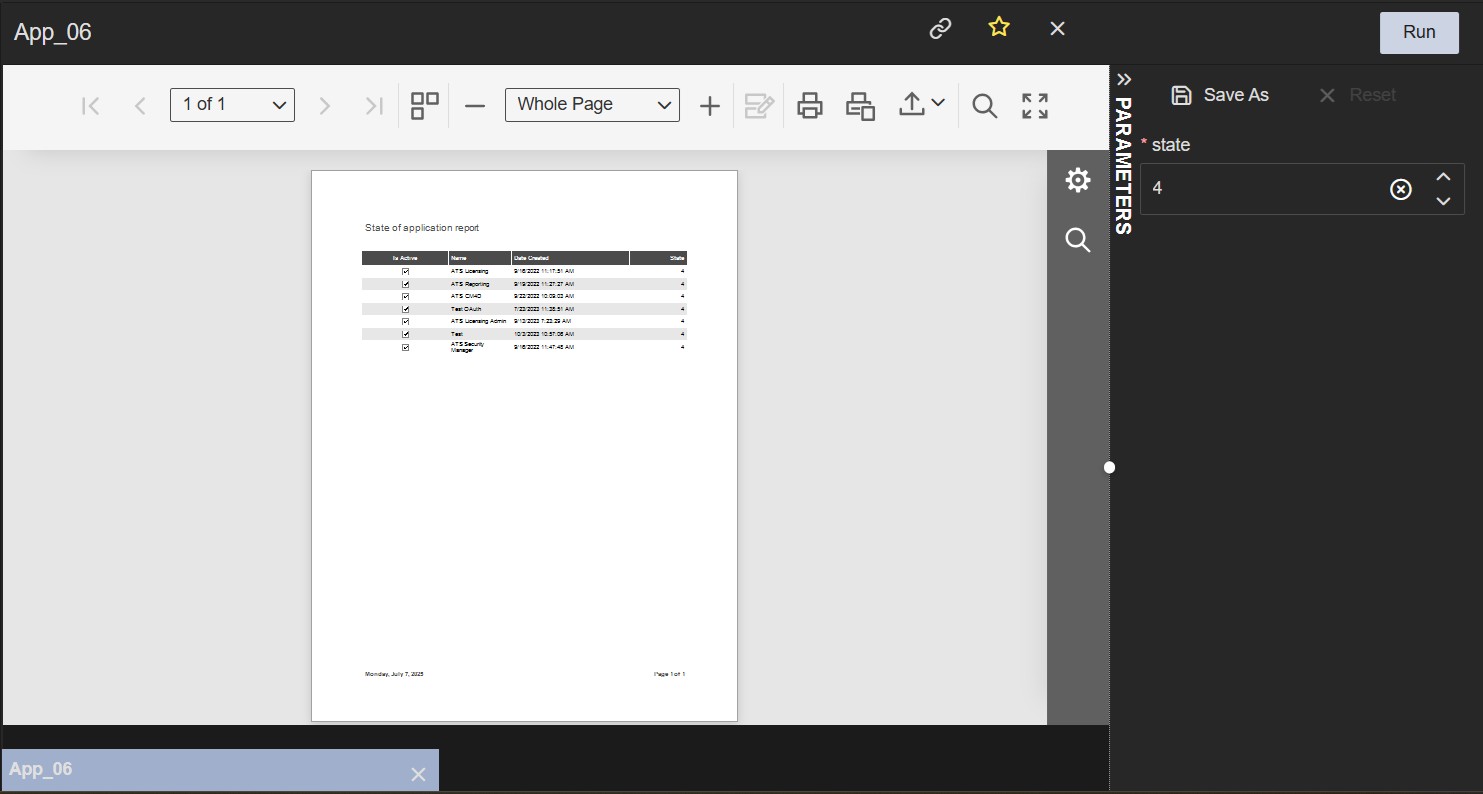This screenshot has height=794, width=1483.
Task: Click the Print icon in toolbar
Action: (x=810, y=106)
